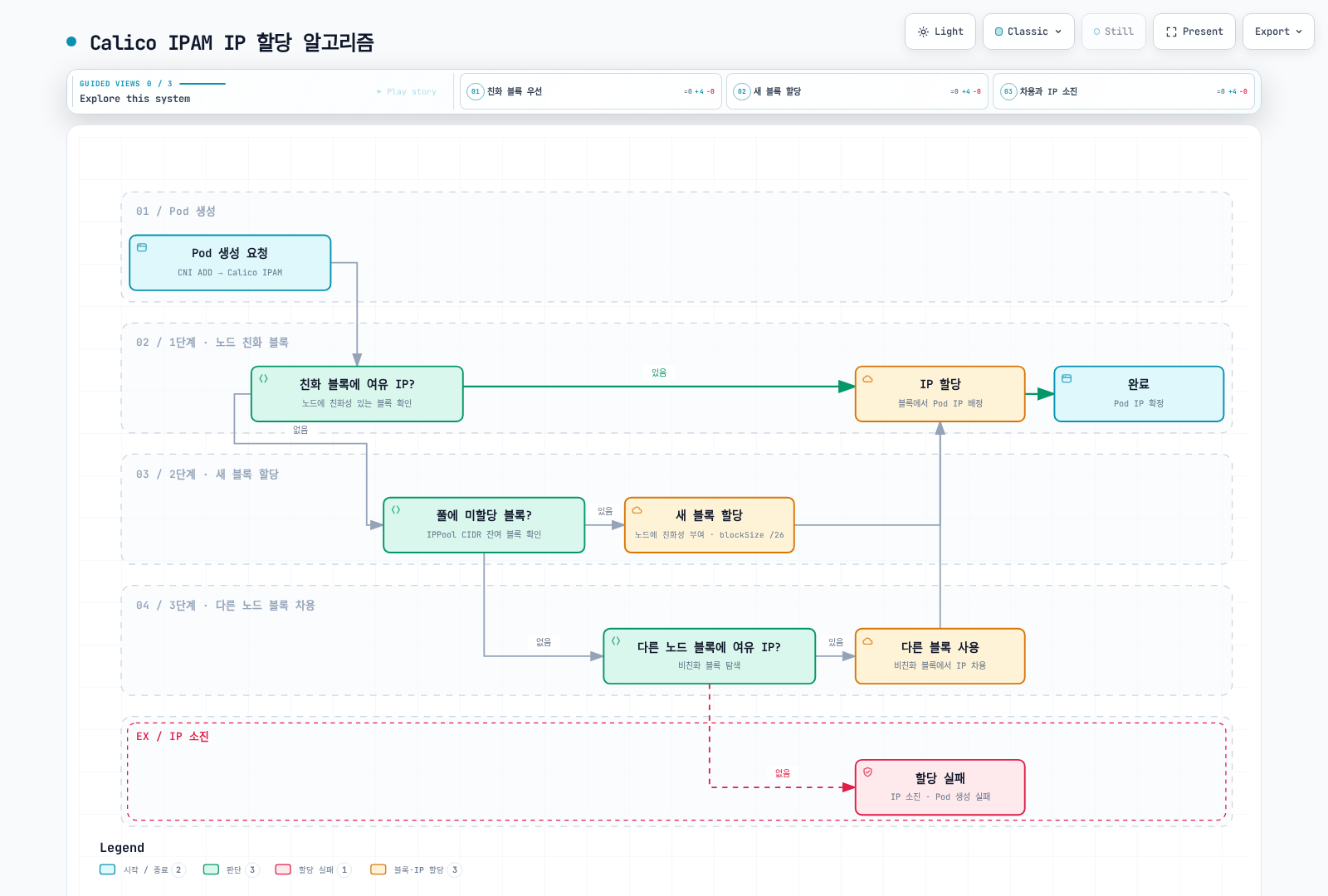Click the 03 / 2단계 · 새 블록 할당 label
1328x896 pixels.
coord(207,475)
